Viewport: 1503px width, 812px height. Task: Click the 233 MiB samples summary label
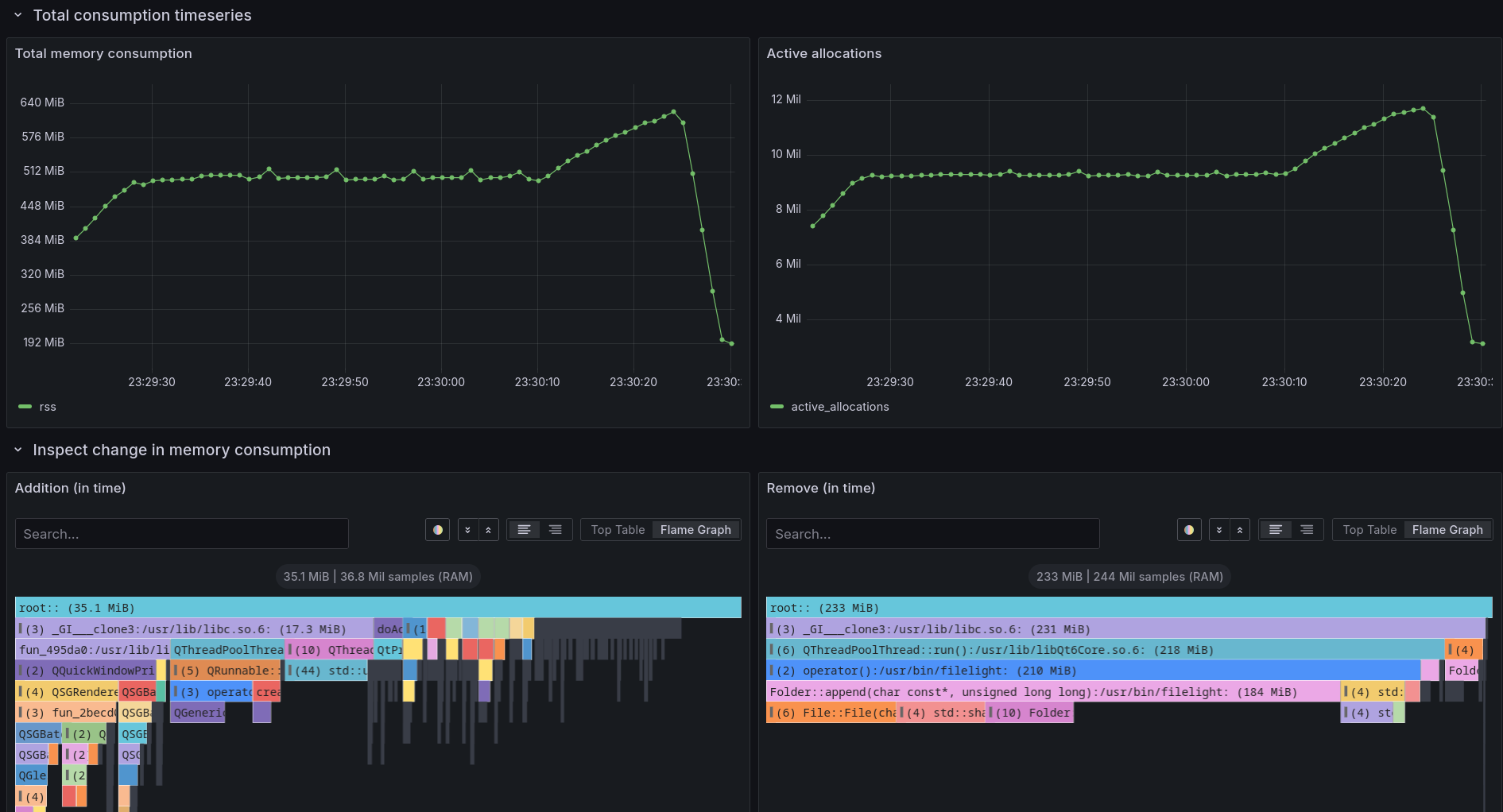[x=1129, y=576]
